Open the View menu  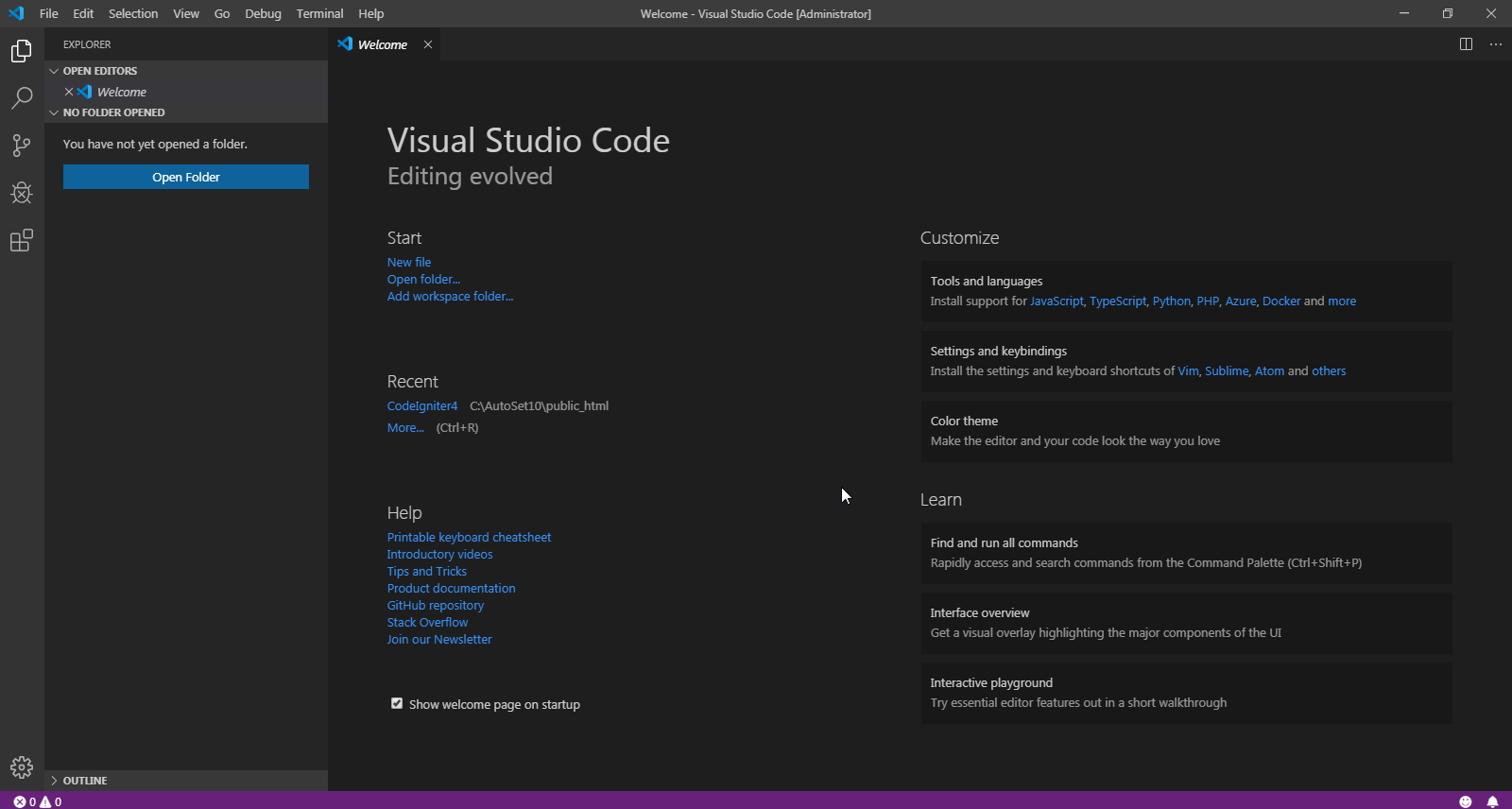(x=186, y=13)
